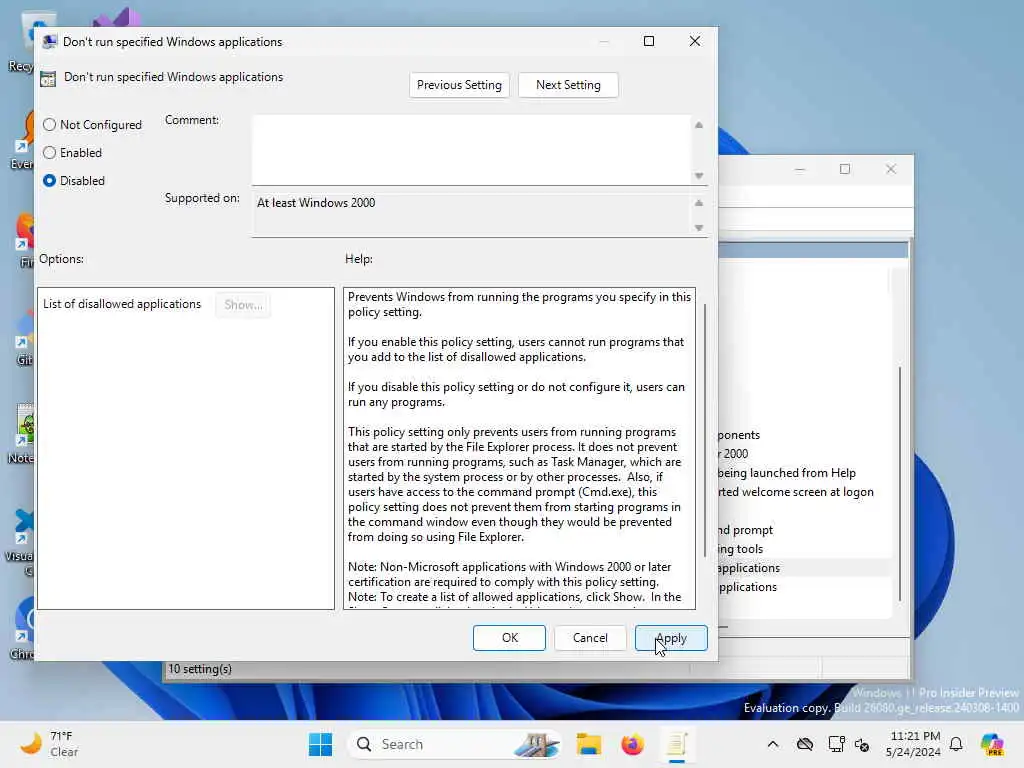1024x768 pixels.
Task: Click the greyed Show... button
Action: (243, 305)
